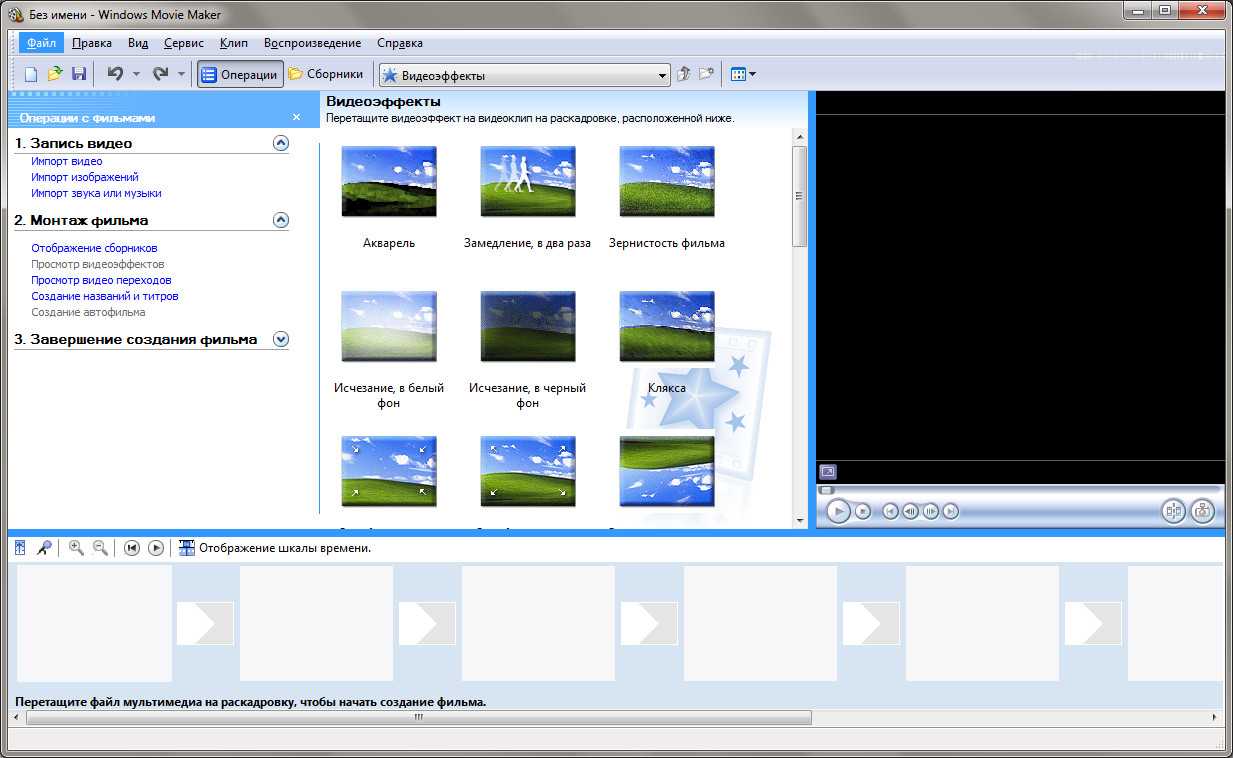Expand the Завершение создания фильма section
Image resolution: width=1233 pixels, height=758 pixels.
(281, 339)
